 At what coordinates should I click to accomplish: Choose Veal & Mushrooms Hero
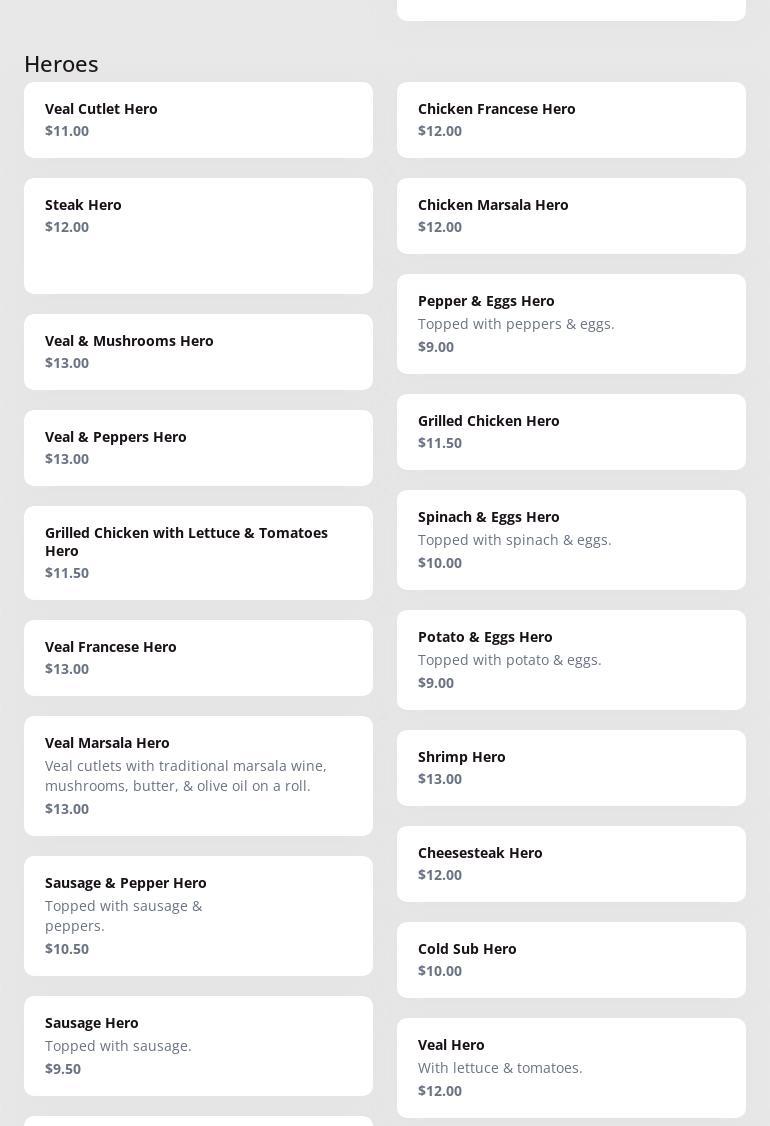[x=198, y=352]
